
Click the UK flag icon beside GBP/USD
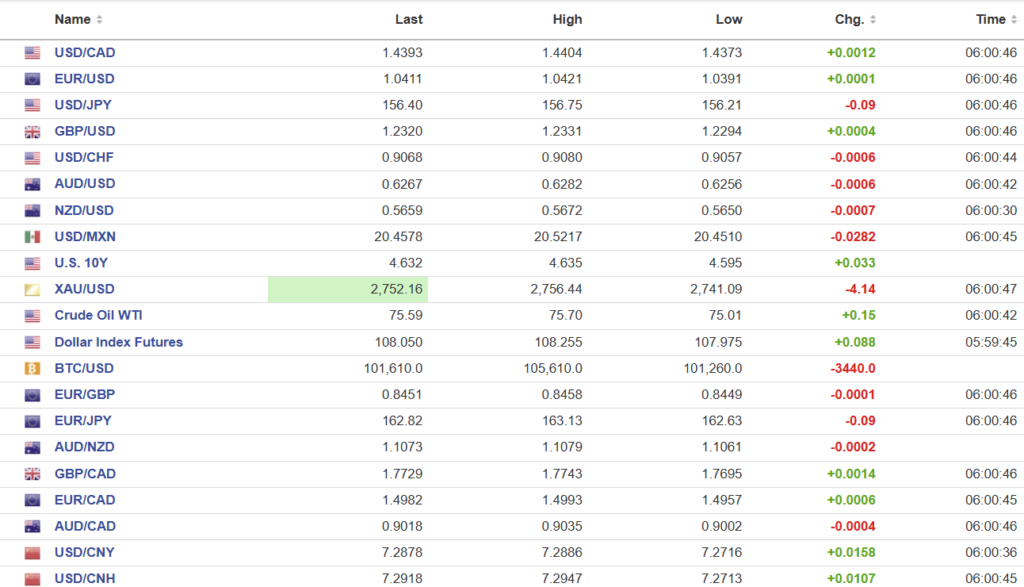pos(32,132)
